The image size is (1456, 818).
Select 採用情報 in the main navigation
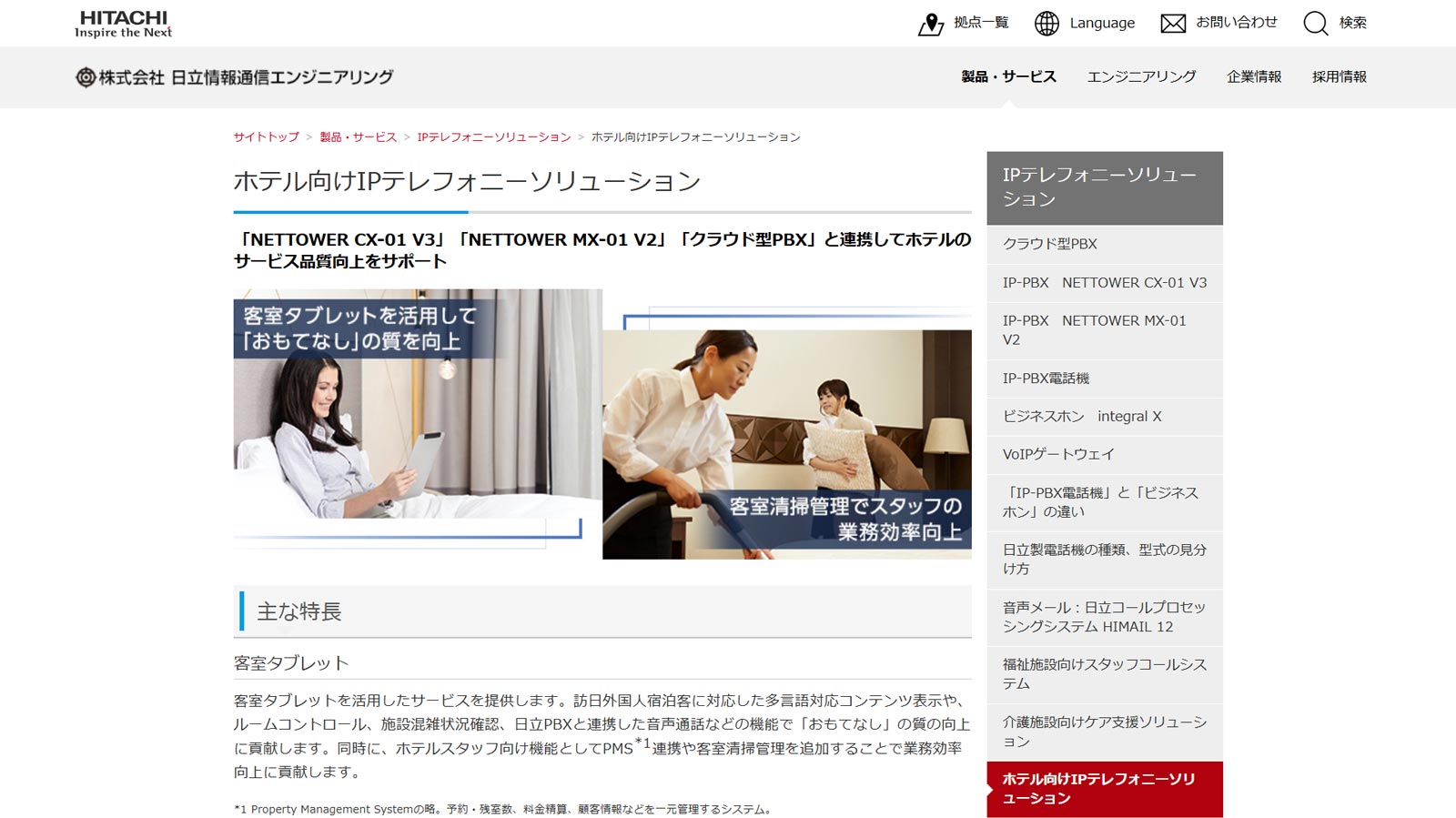point(1339,76)
